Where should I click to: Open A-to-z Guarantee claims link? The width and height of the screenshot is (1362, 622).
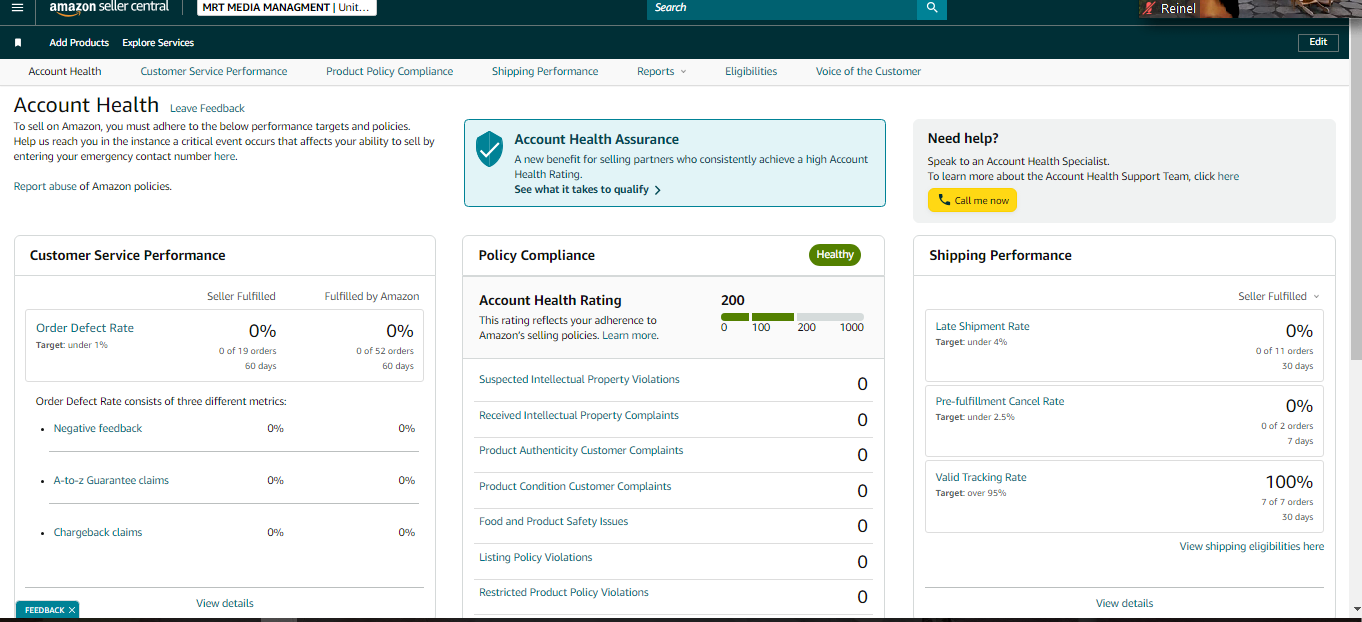pyautogui.click(x=111, y=481)
